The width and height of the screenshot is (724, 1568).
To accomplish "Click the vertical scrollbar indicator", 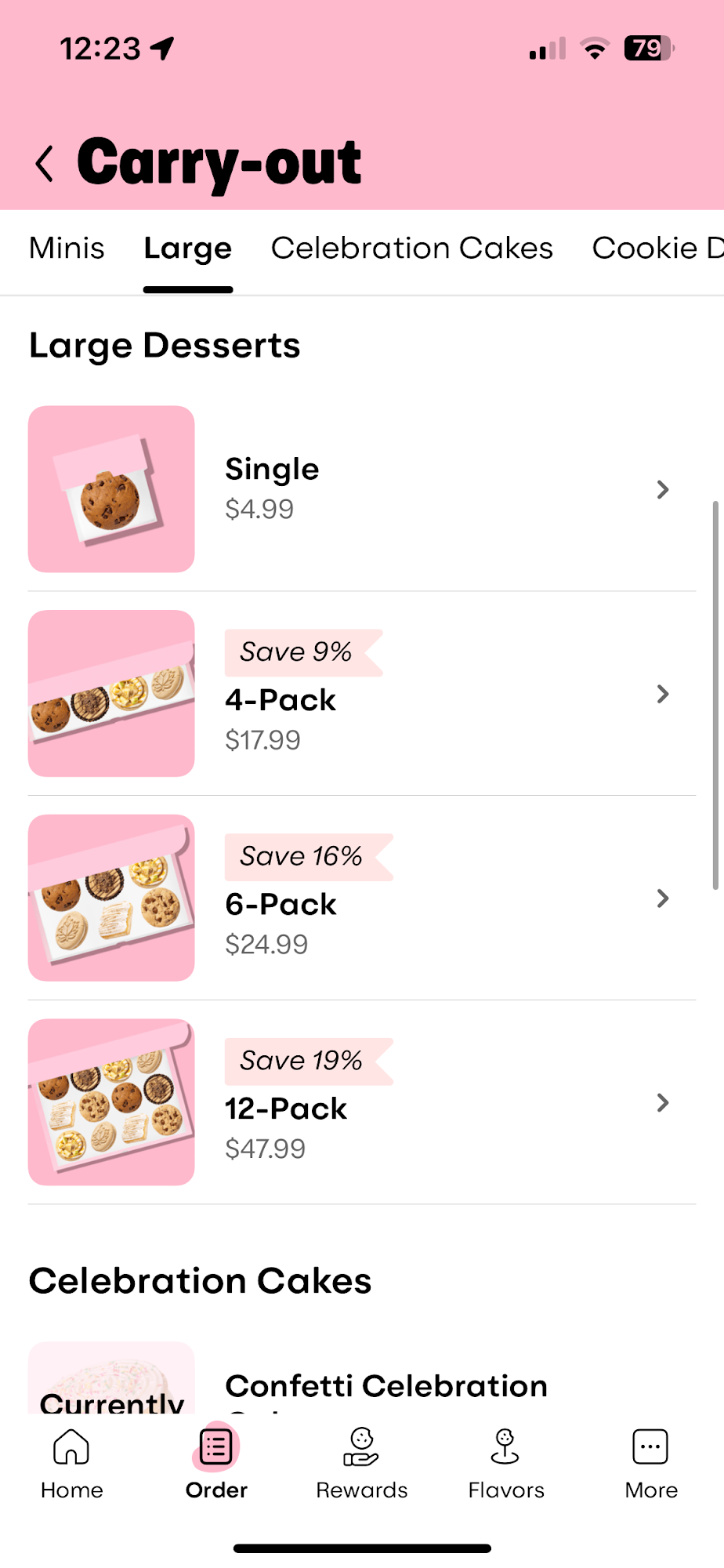I will (715, 695).
